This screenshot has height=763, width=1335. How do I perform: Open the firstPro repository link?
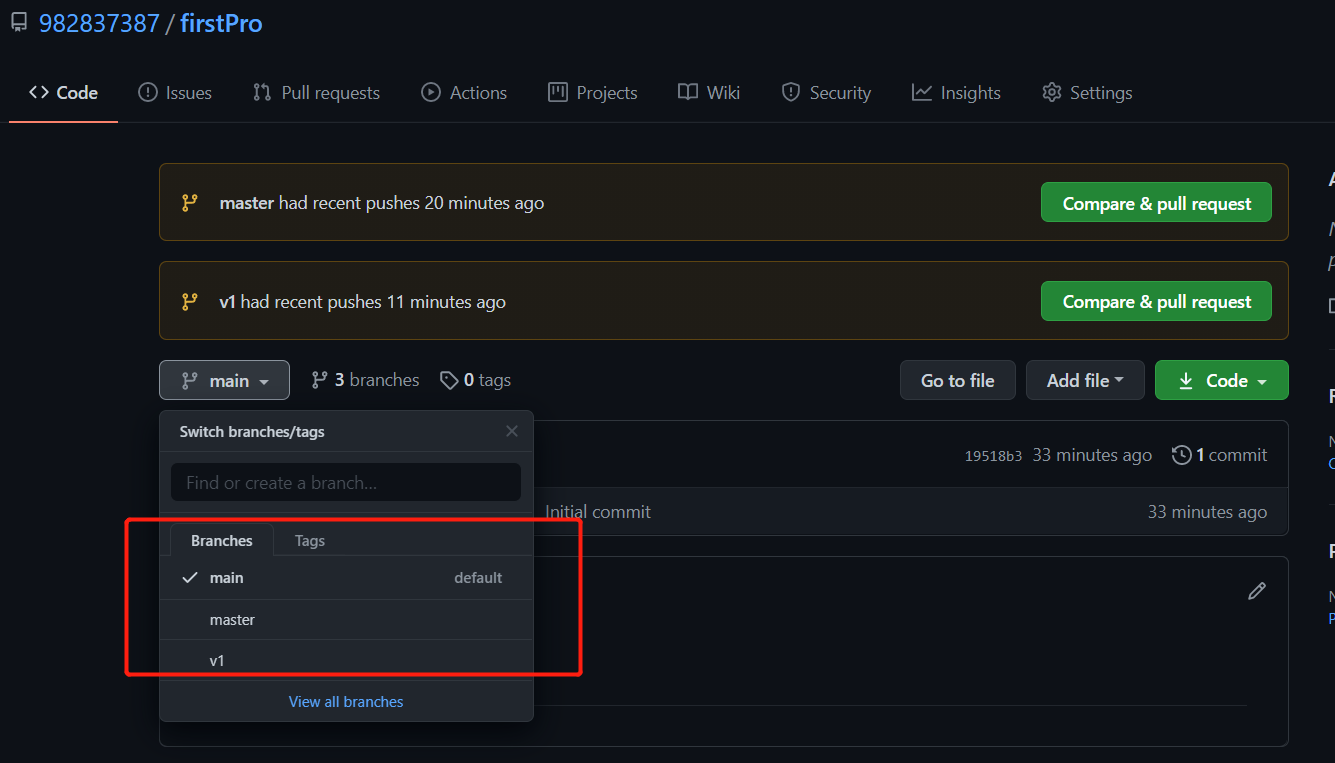point(221,23)
